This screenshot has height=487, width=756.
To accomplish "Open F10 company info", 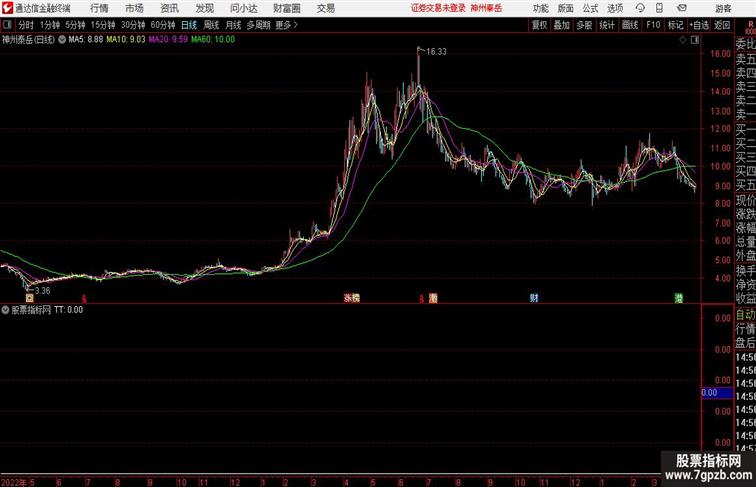I will coord(653,25).
